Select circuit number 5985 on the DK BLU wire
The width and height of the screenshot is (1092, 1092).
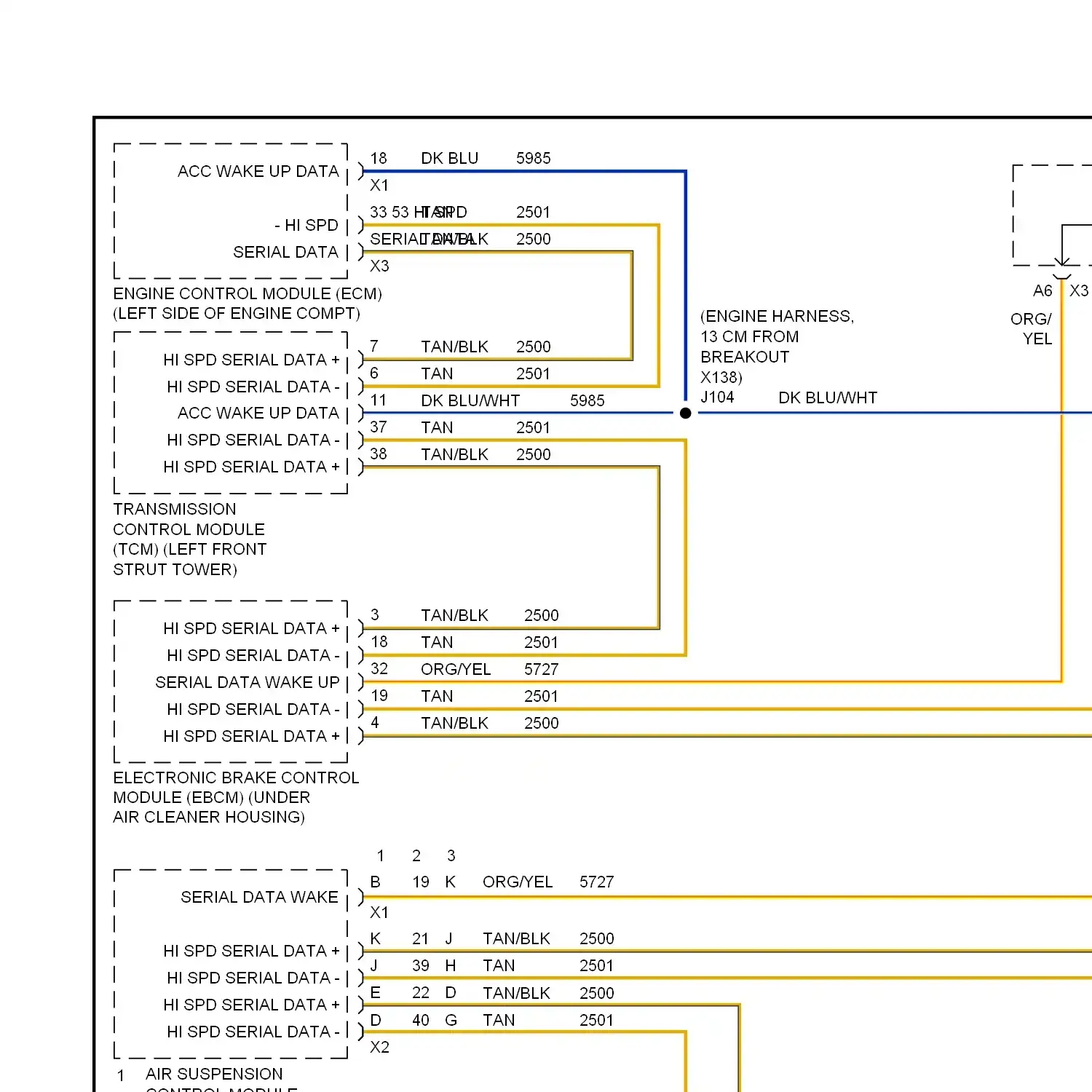533,158
